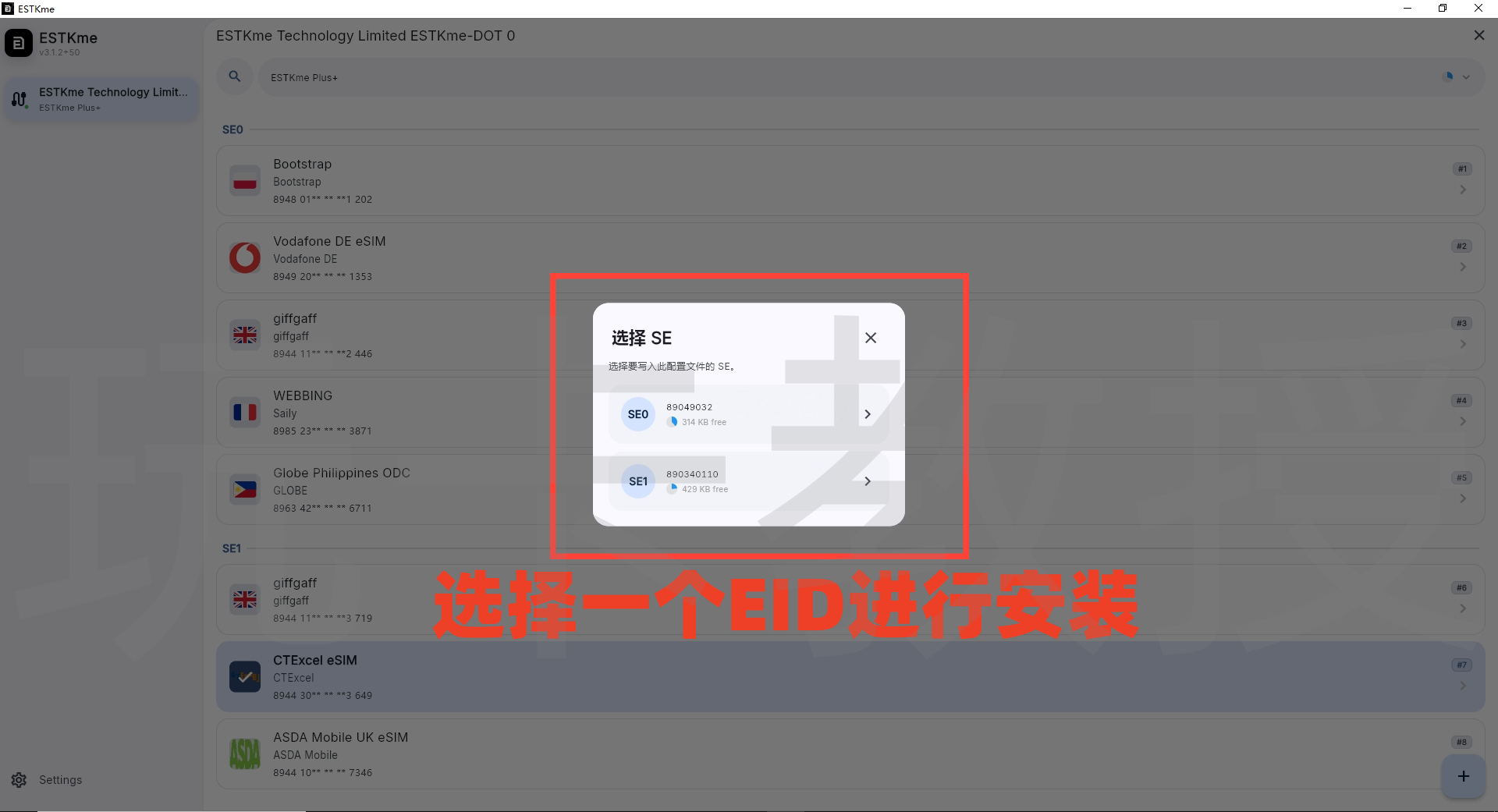
Task: Close the ESTKme-DOT 0 device panel
Action: tap(1478, 35)
